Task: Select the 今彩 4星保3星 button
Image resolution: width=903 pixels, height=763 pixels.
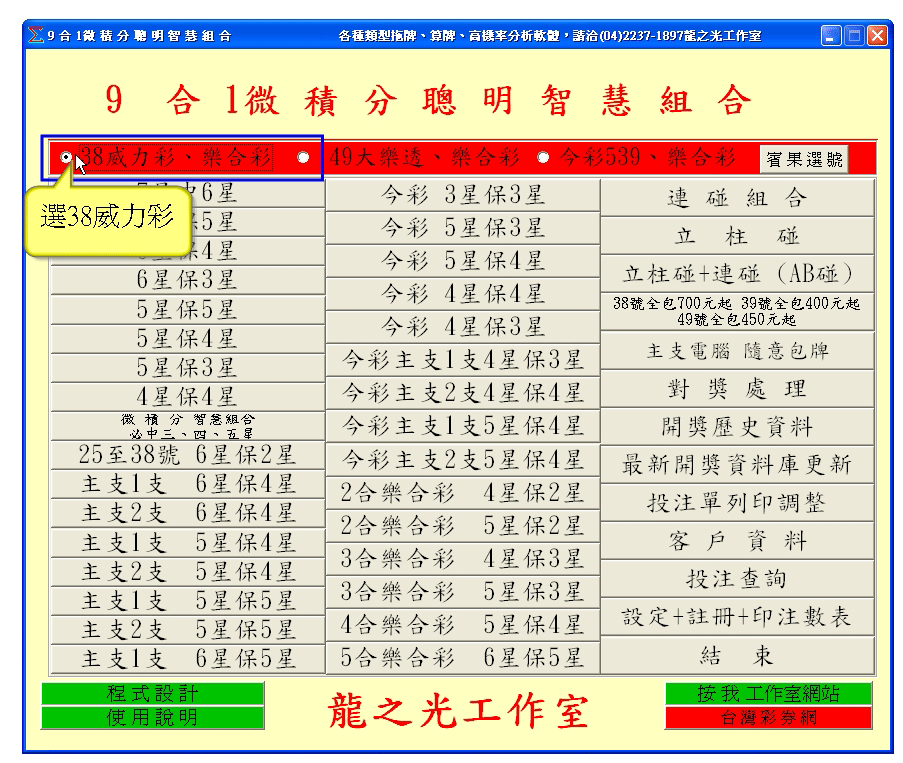Action: [462, 327]
